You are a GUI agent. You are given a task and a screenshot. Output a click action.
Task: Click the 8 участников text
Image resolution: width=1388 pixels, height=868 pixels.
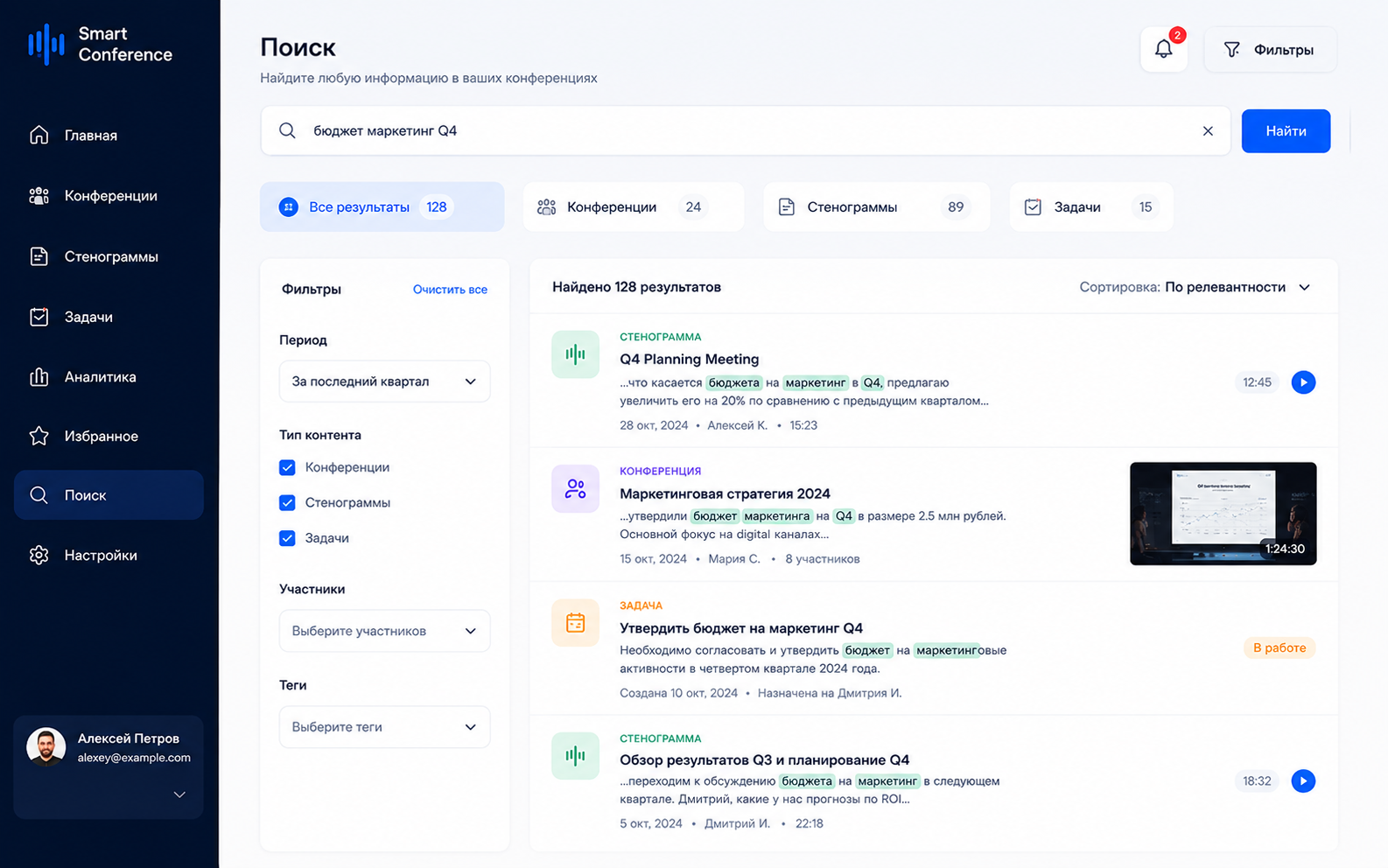[822, 559]
